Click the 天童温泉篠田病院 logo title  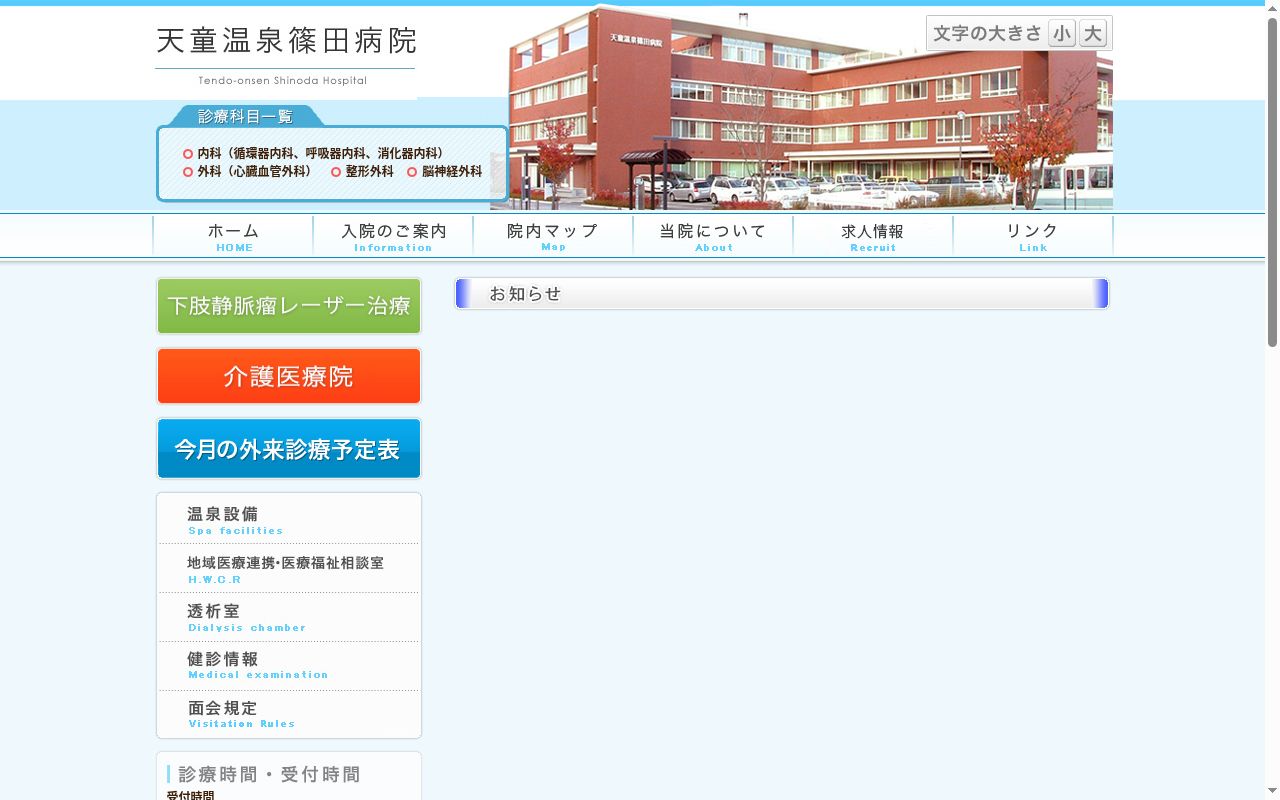286,41
